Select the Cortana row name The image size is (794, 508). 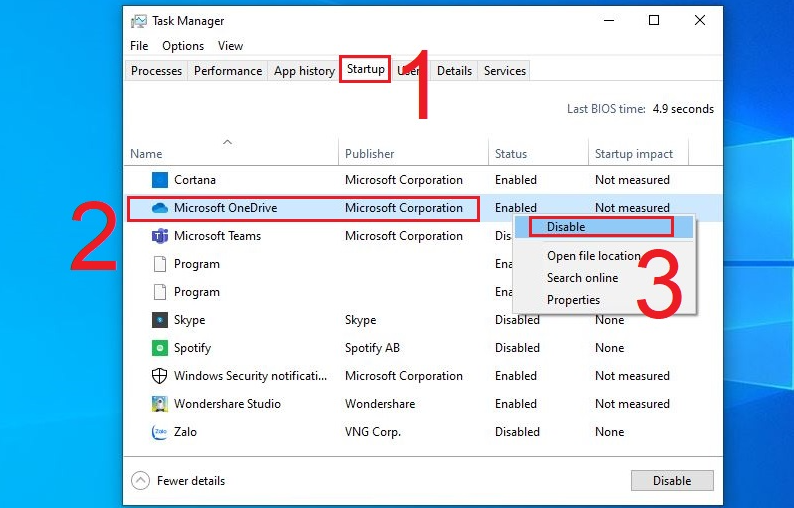[x=194, y=180]
